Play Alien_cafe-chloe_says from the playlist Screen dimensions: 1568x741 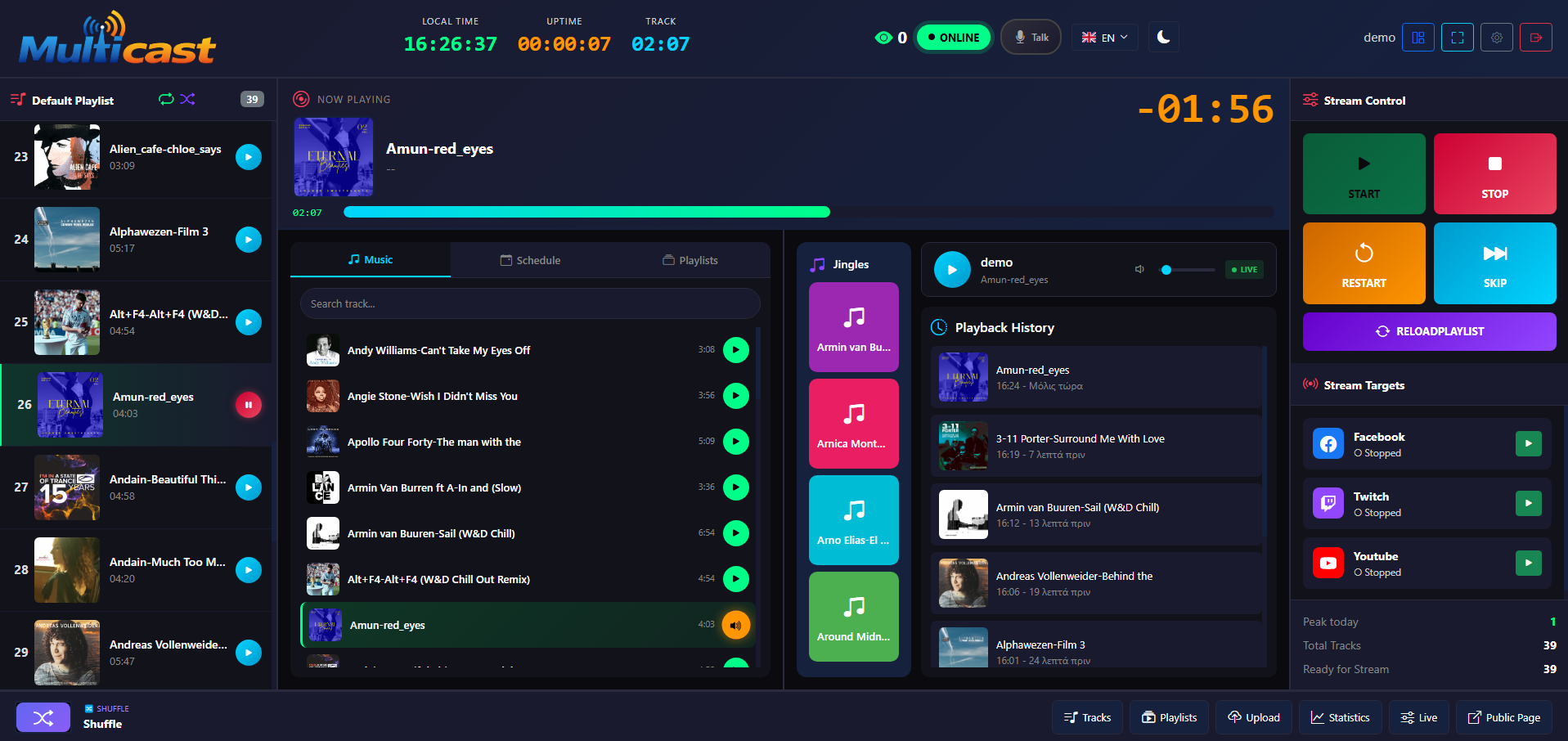pos(249,157)
